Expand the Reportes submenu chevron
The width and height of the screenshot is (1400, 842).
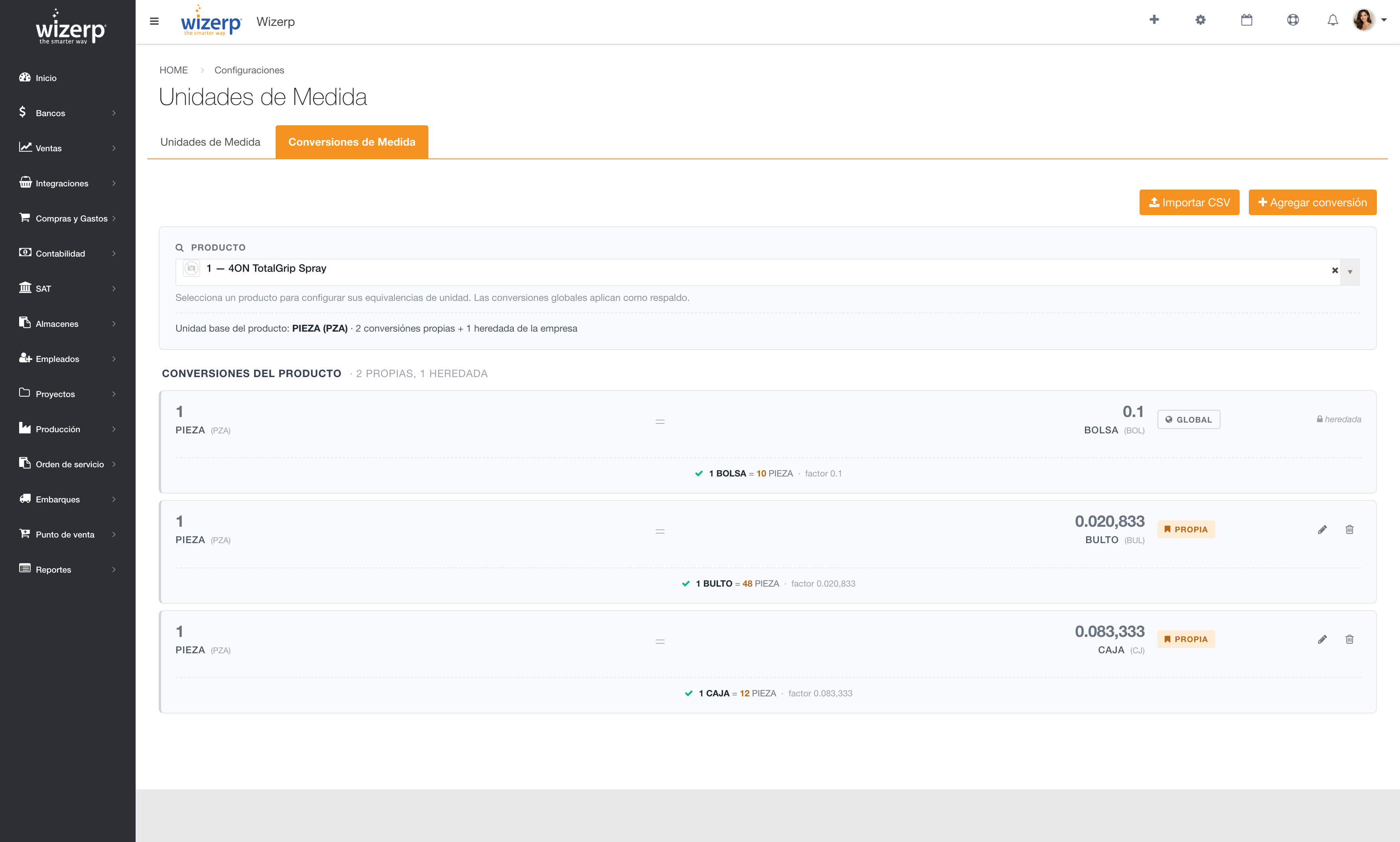(114, 570)
